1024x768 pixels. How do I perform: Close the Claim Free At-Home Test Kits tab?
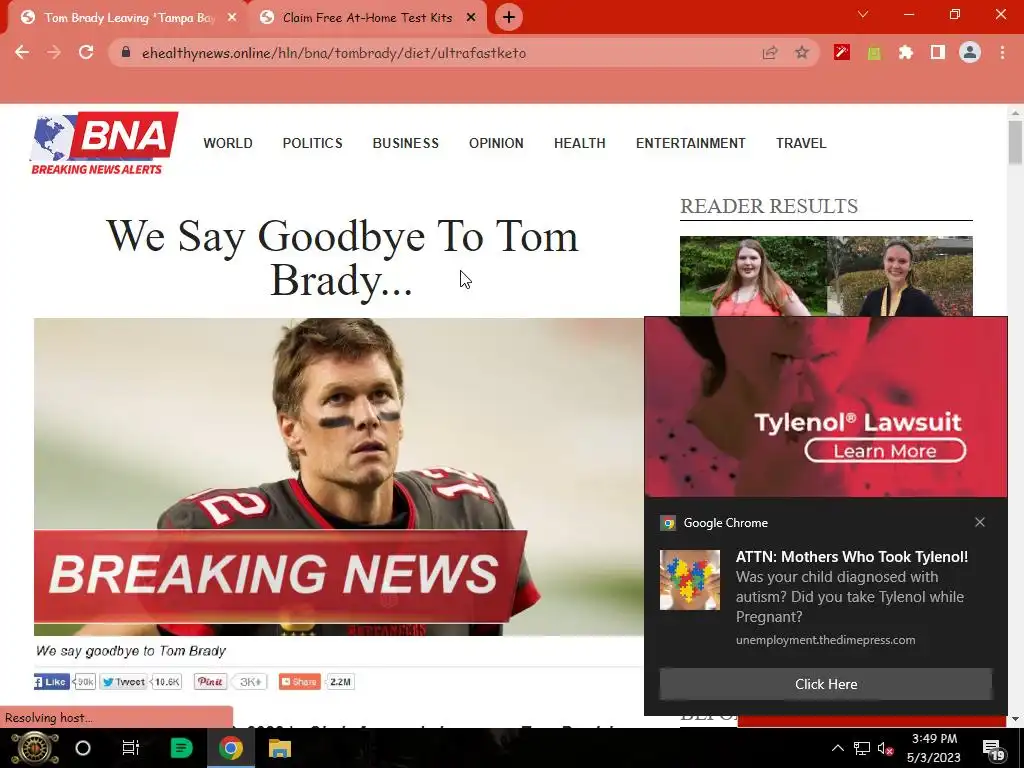click(471, 18)
